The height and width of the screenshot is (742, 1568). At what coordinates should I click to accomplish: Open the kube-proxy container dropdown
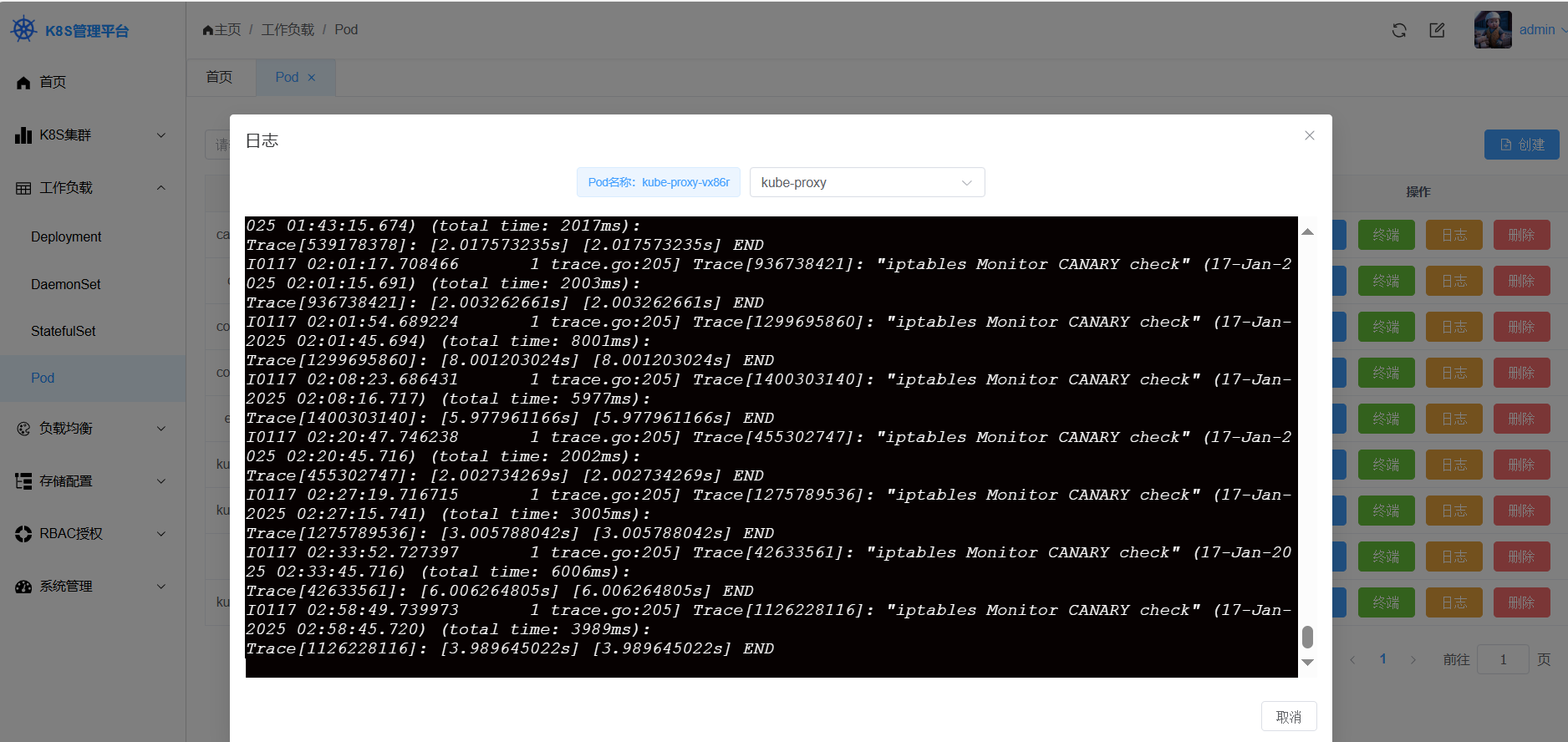click(x=866, y=182)
